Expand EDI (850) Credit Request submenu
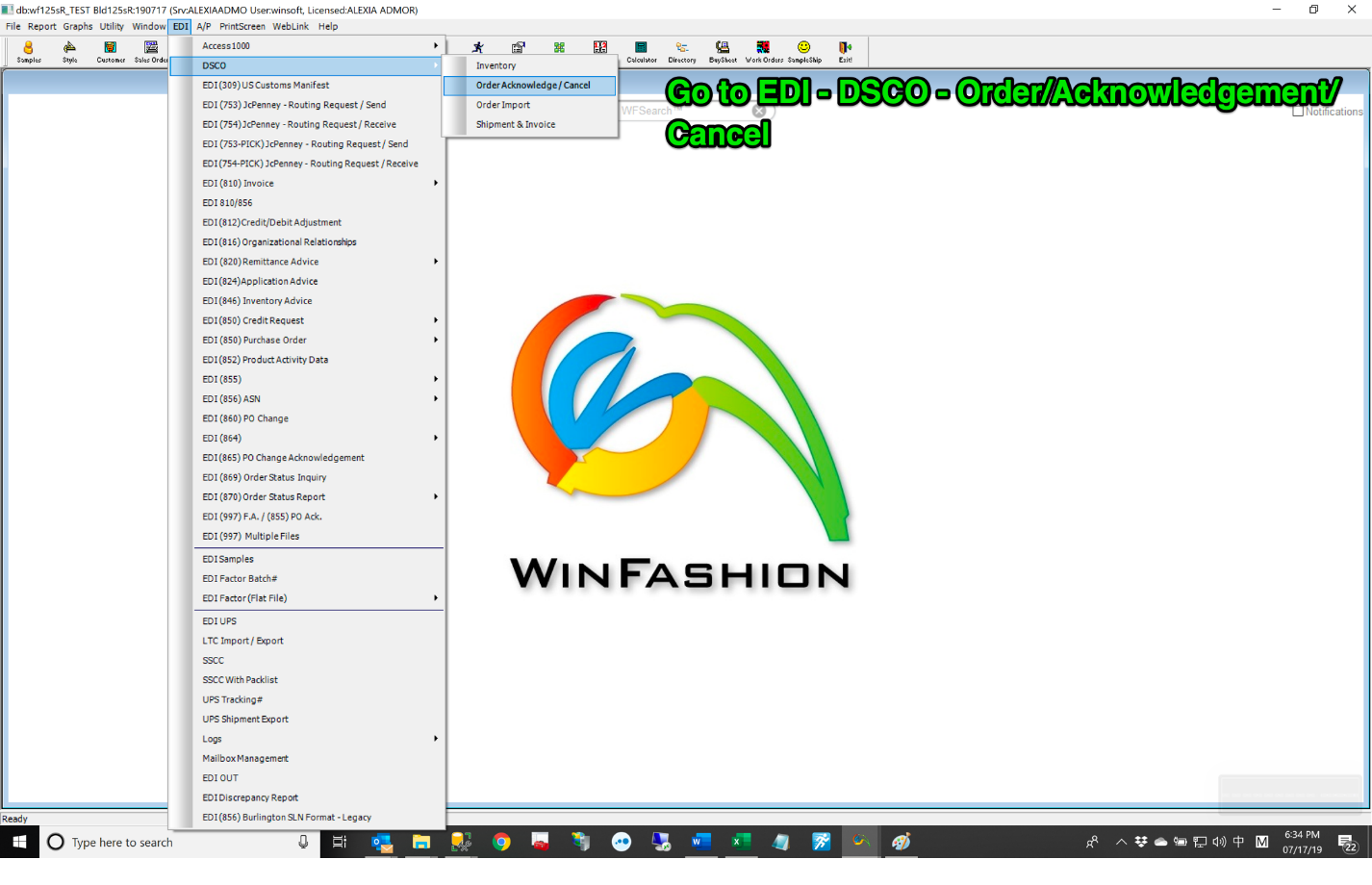This screenshot has width=1372, height=885. click(x=436, y=320)
